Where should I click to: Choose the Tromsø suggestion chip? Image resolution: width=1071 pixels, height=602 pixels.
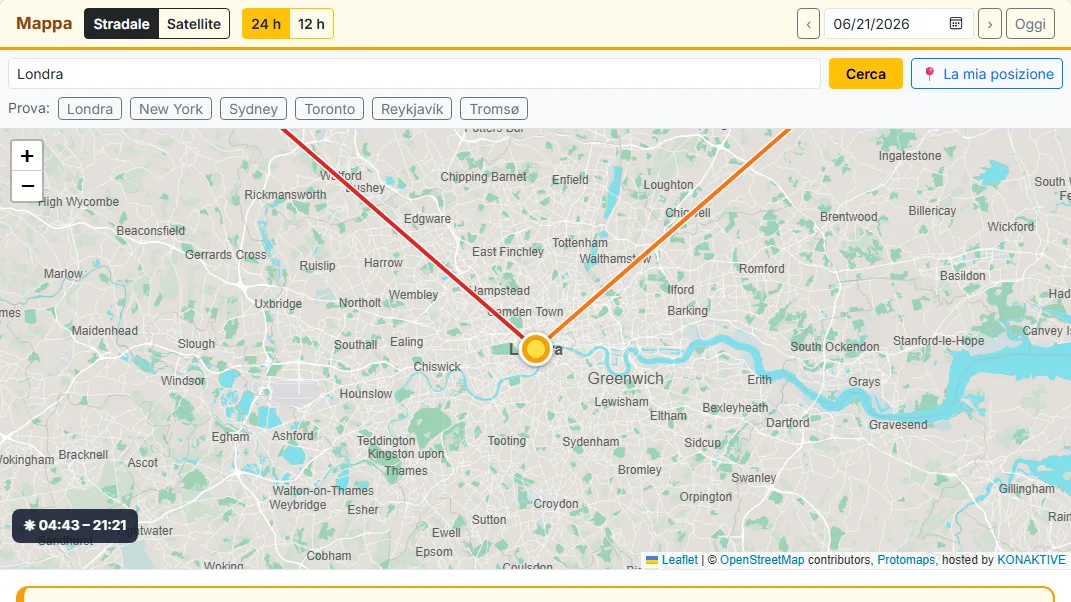pyautogui.click(x=494, y=109)
